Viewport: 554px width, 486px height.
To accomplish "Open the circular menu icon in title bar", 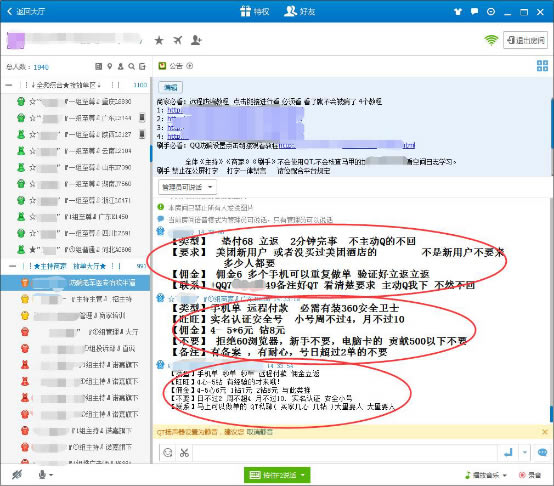I will [x=491, y=12].
